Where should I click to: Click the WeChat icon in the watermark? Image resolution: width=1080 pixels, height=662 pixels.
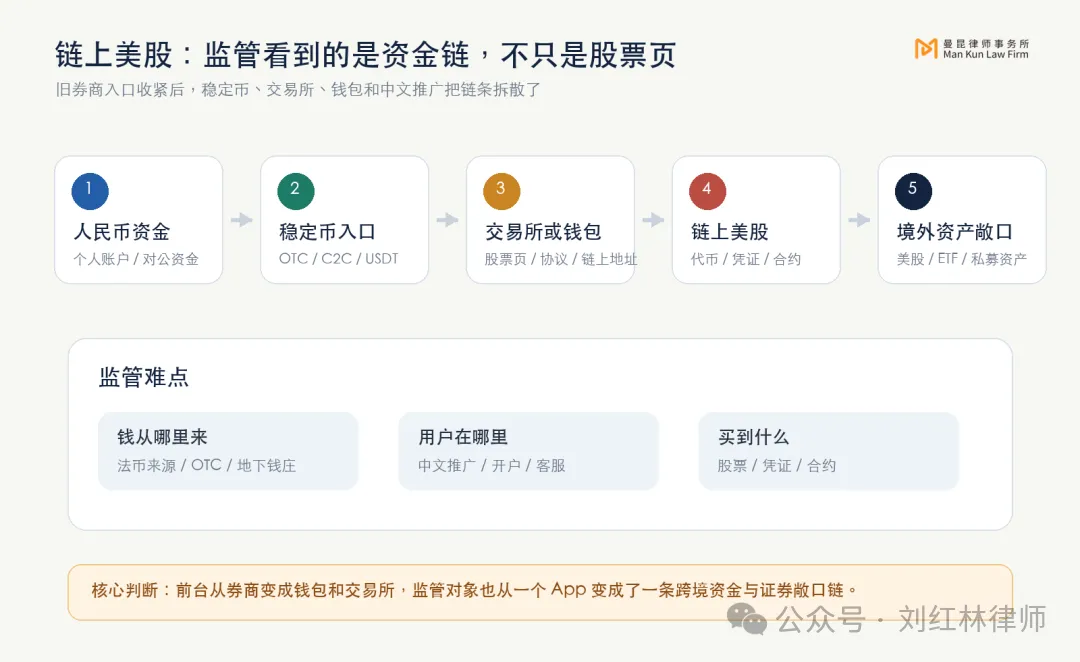click(747, 618)
